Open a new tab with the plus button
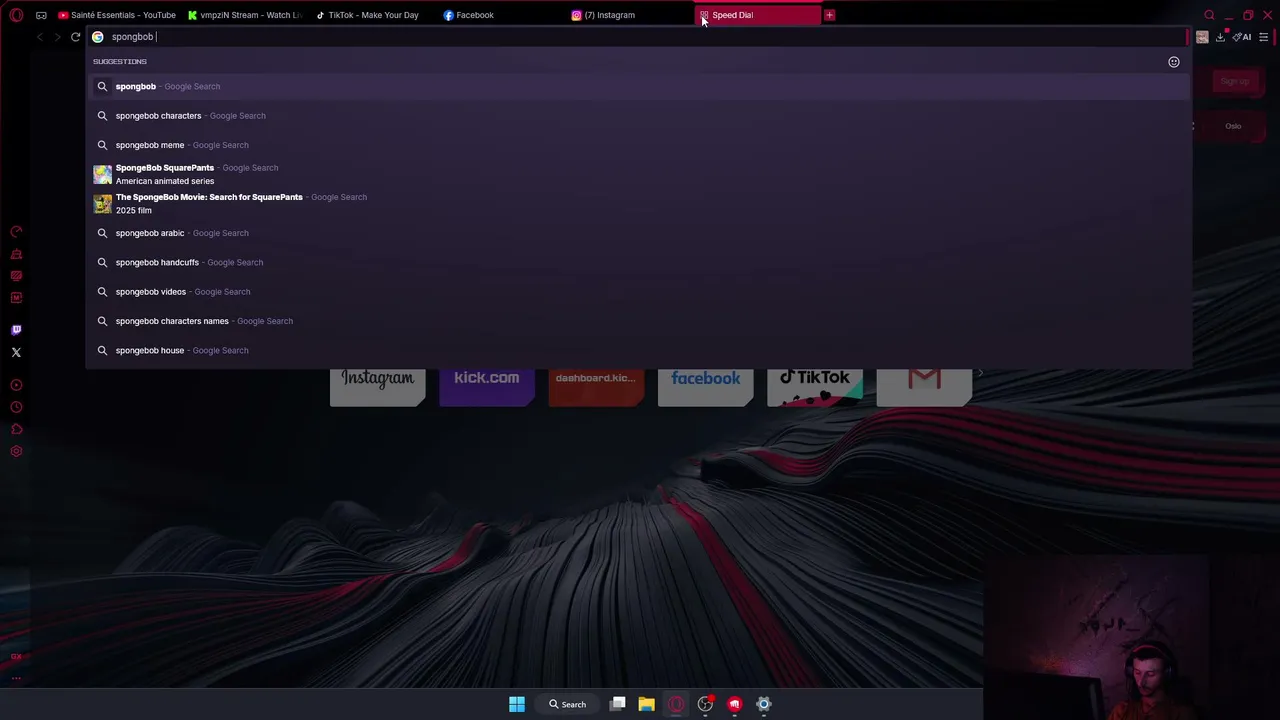1280x720 pixels. pyautogui.click(x=829, y=15)
